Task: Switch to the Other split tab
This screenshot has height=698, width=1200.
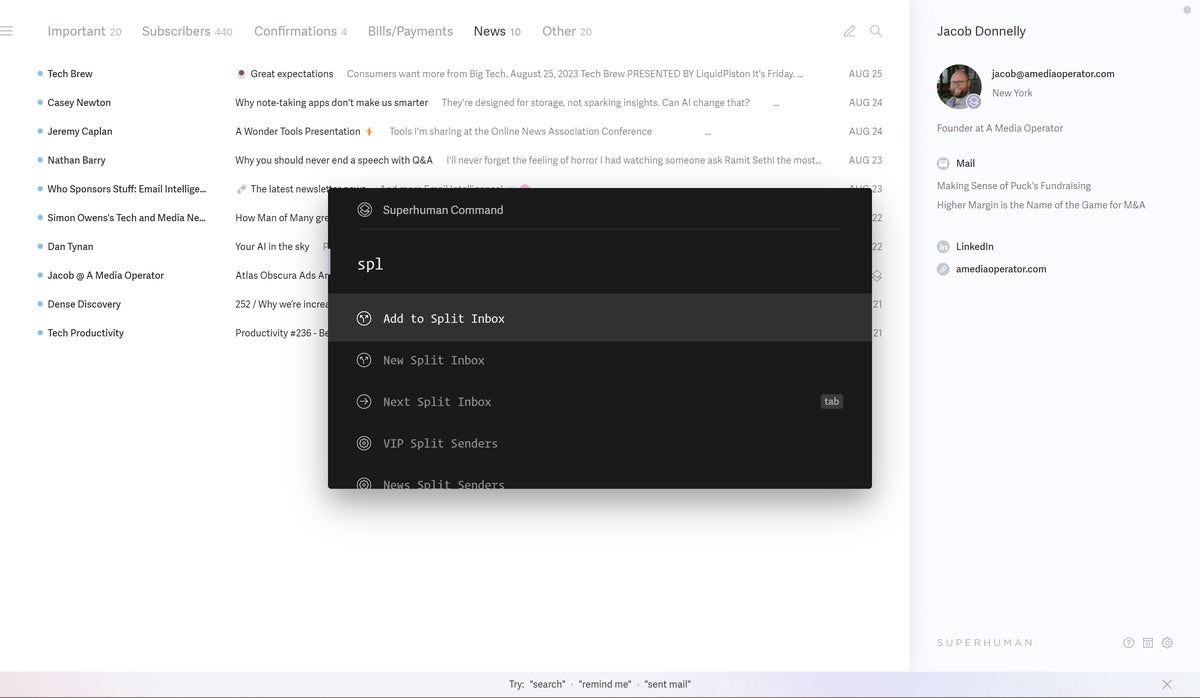Action: [566, 31]
